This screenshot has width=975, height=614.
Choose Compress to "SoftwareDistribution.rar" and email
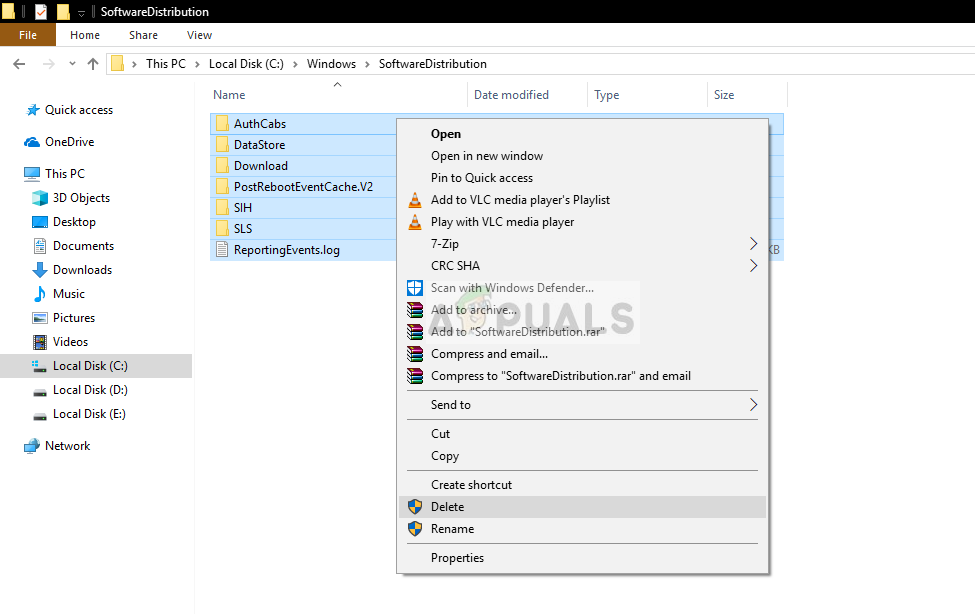[x=582, y=376]
